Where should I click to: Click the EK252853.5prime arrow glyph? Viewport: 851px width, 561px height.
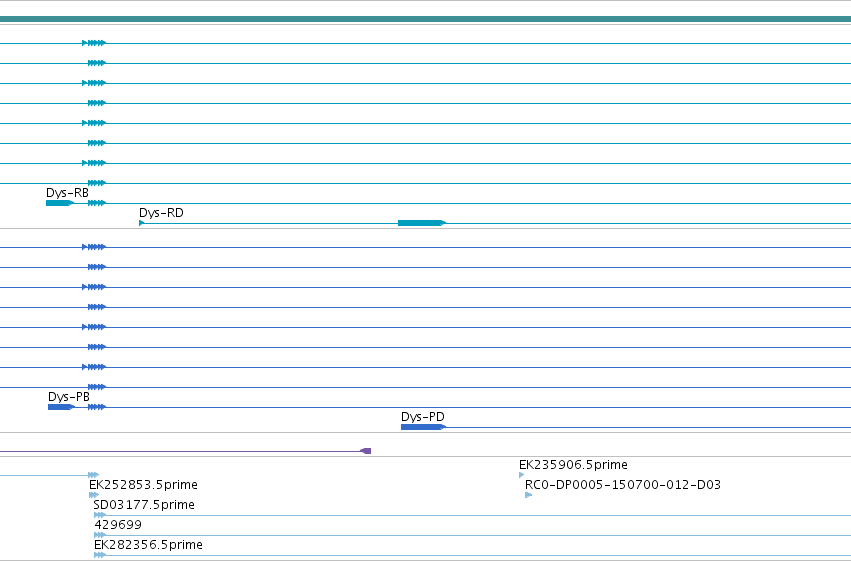[x=94, y=495]
